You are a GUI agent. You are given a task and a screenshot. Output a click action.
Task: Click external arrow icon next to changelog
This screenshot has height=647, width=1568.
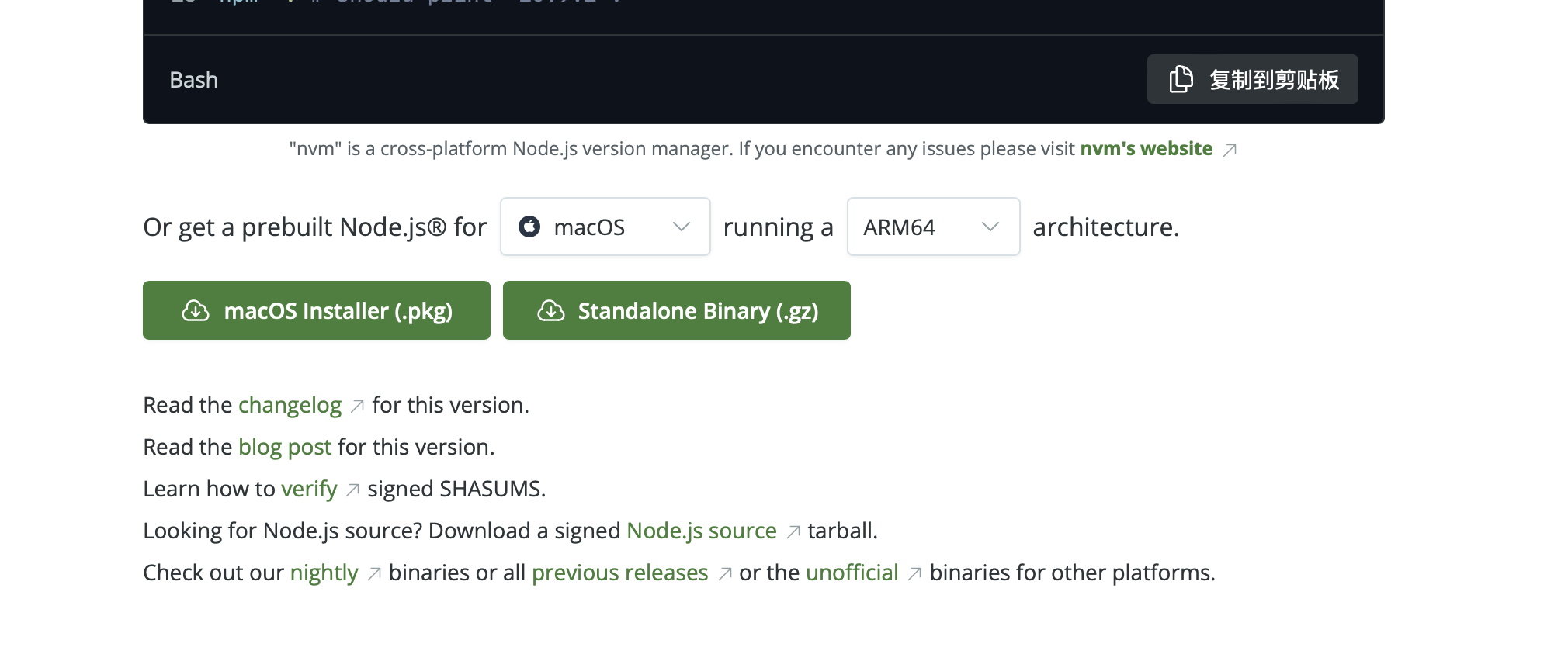pyautogui.click(x=357, y=406)
